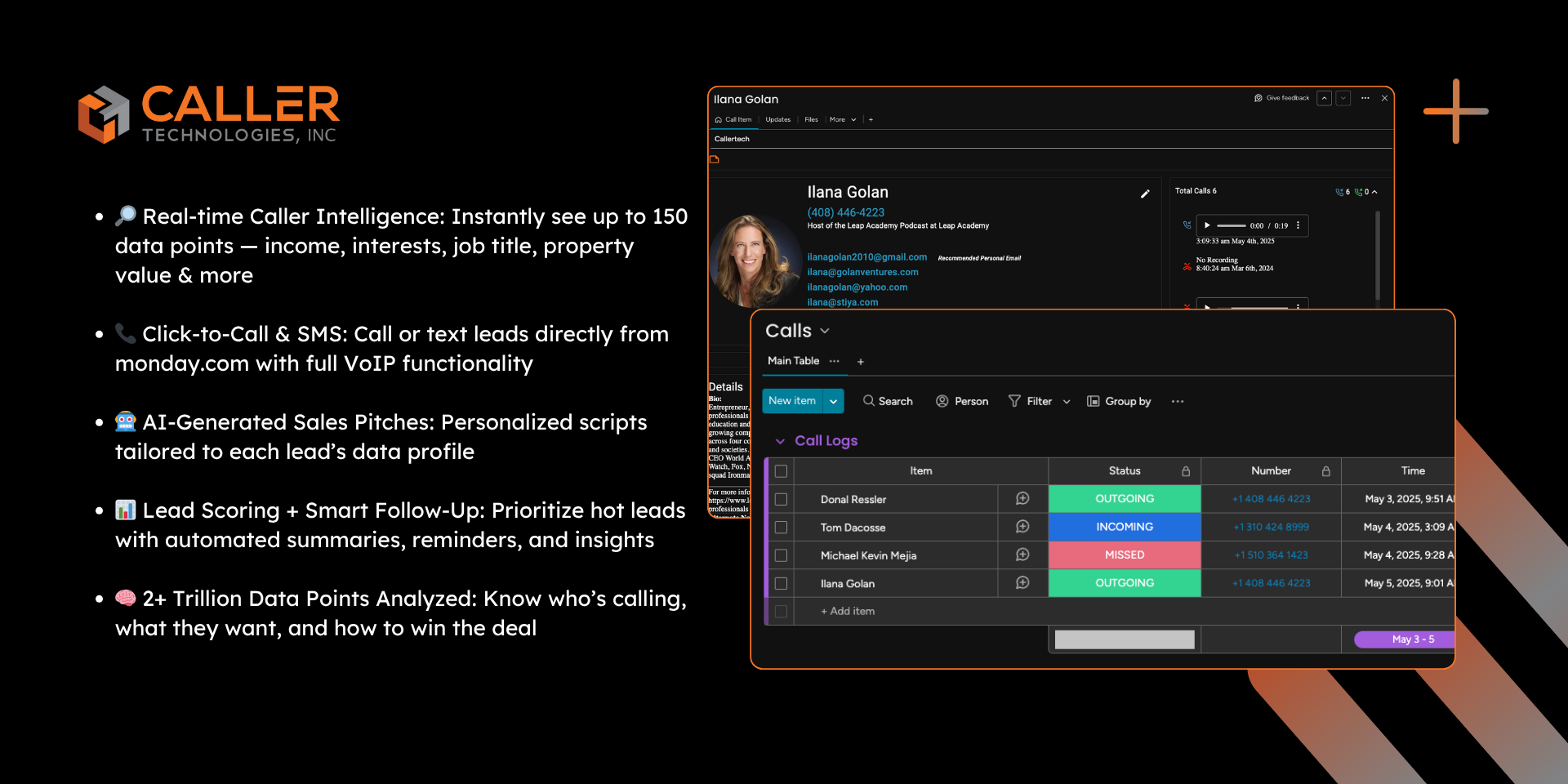The image size is (1568, 784).
Task: Click the Give feedback button
Action: click(x=1281, y=98)
